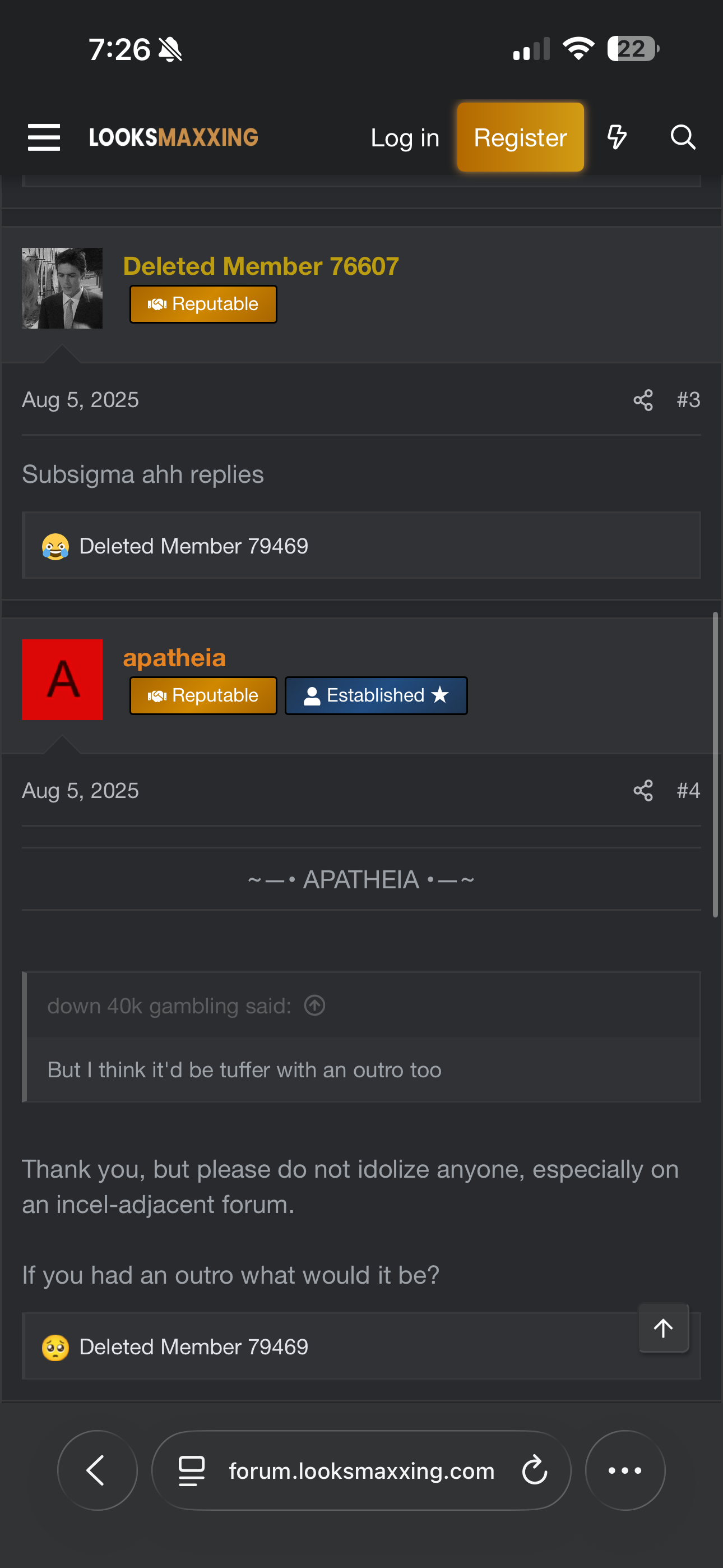Open the apatheia user profile link
Viewport: 723px width, 1568px height.
point(174,658)
